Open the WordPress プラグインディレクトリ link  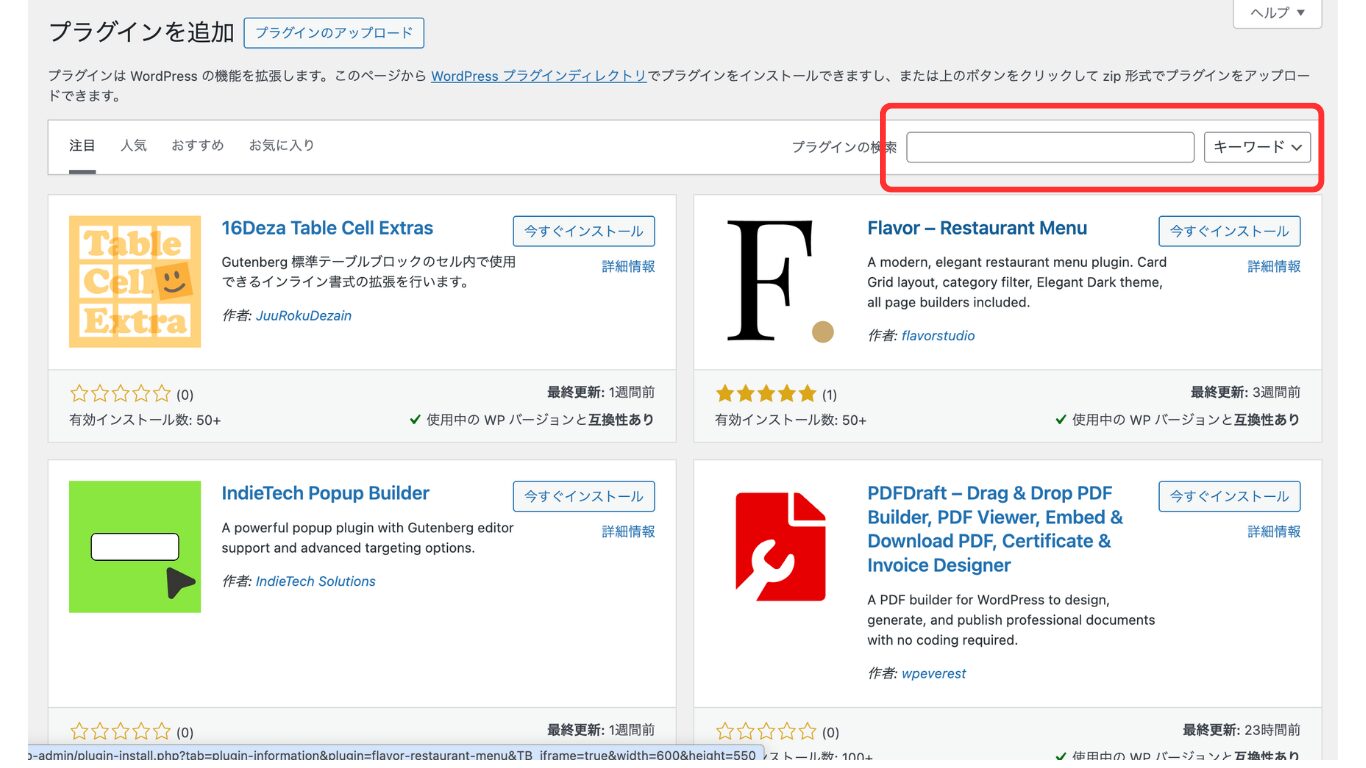coord(539,76)
